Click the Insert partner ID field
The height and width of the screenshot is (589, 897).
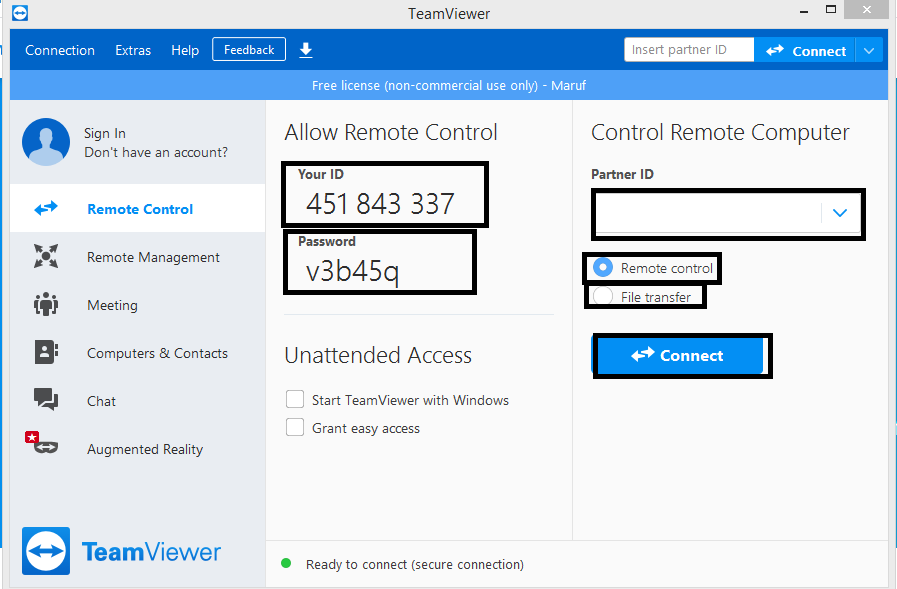point(689,50)
